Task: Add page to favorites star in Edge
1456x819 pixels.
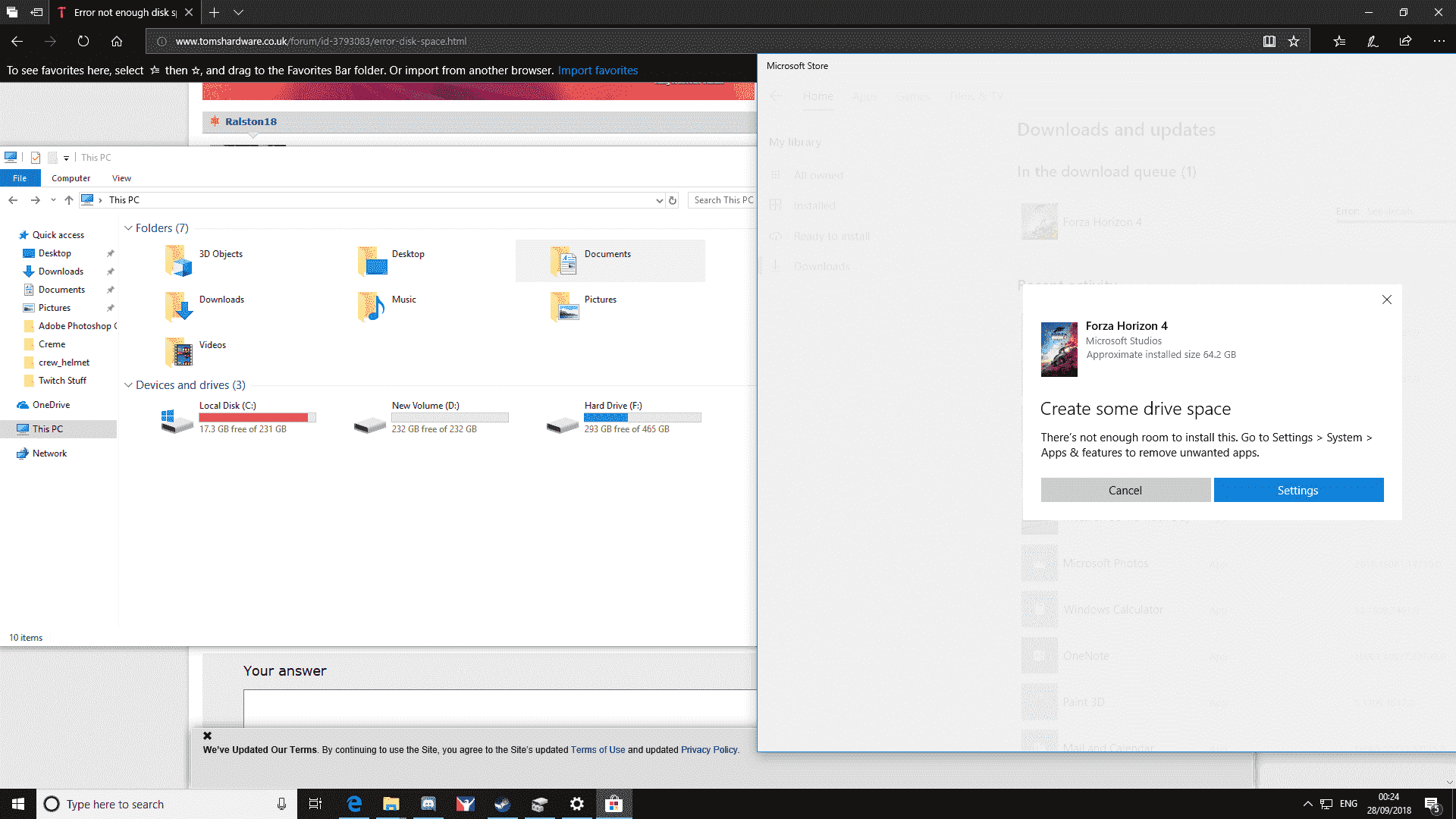Action: (1294, 41)
